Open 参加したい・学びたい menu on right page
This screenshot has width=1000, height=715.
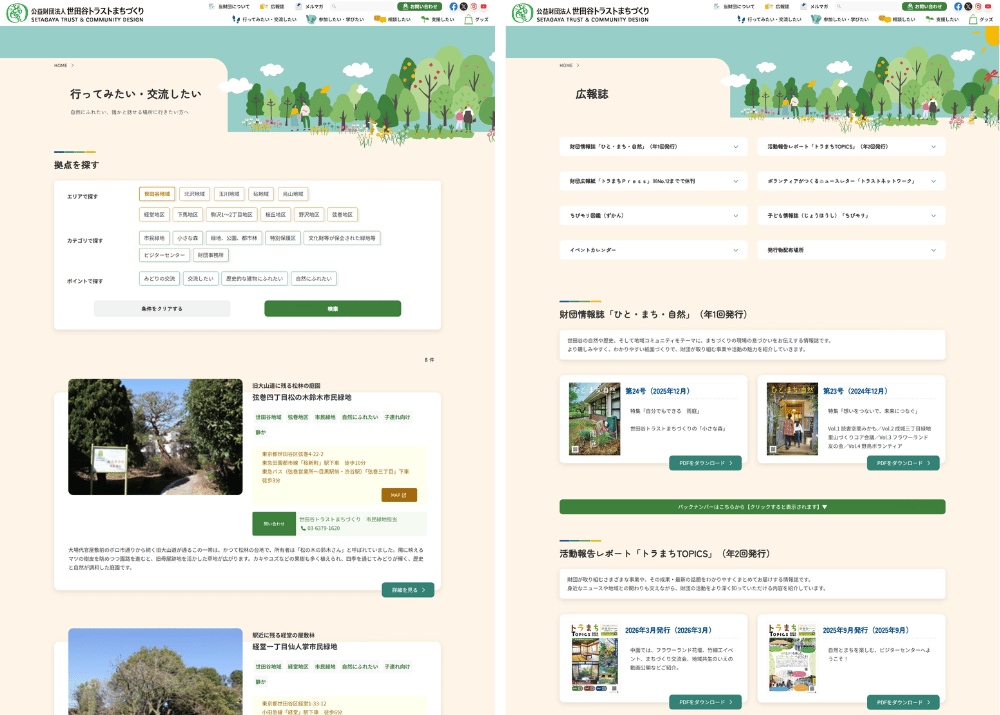(x=839, y=20)
